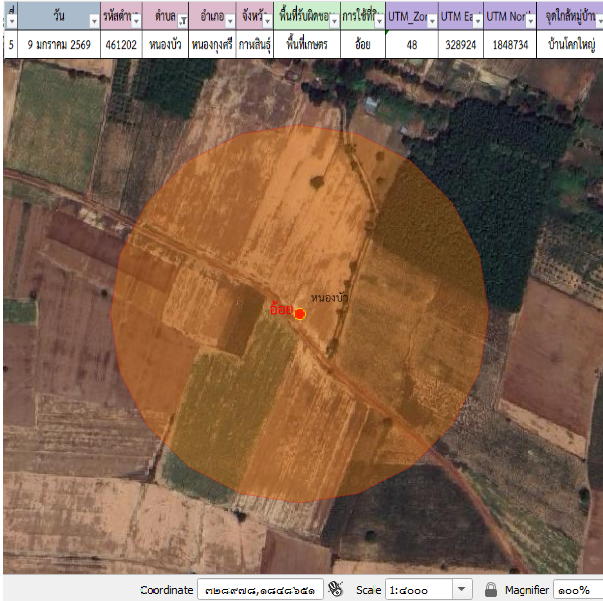
Task: Open the วัน column filter dropdown
Action: pyautogui.click(x=93, y=21)
